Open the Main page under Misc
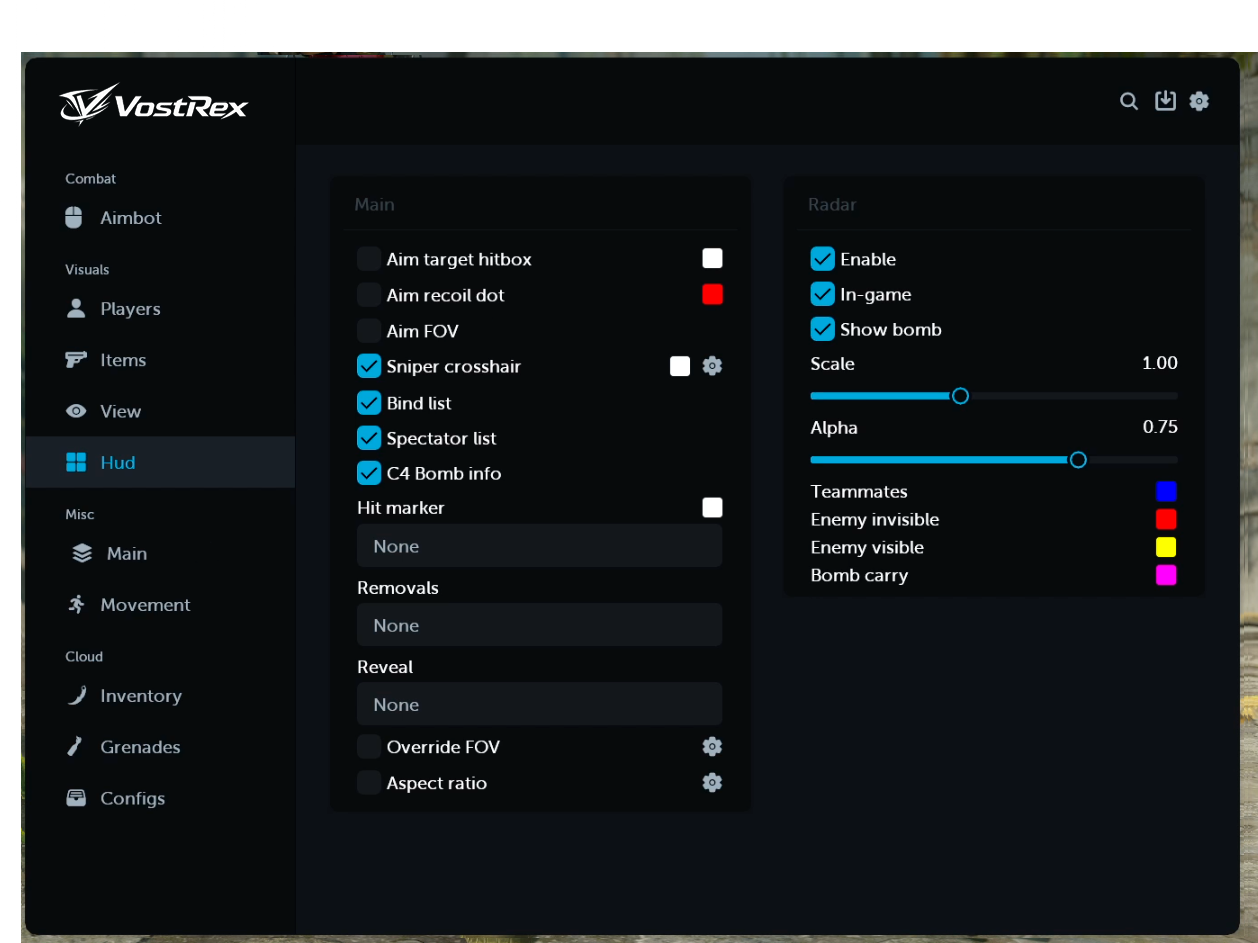Screen dimensions: 1258x943 (123, 553)
